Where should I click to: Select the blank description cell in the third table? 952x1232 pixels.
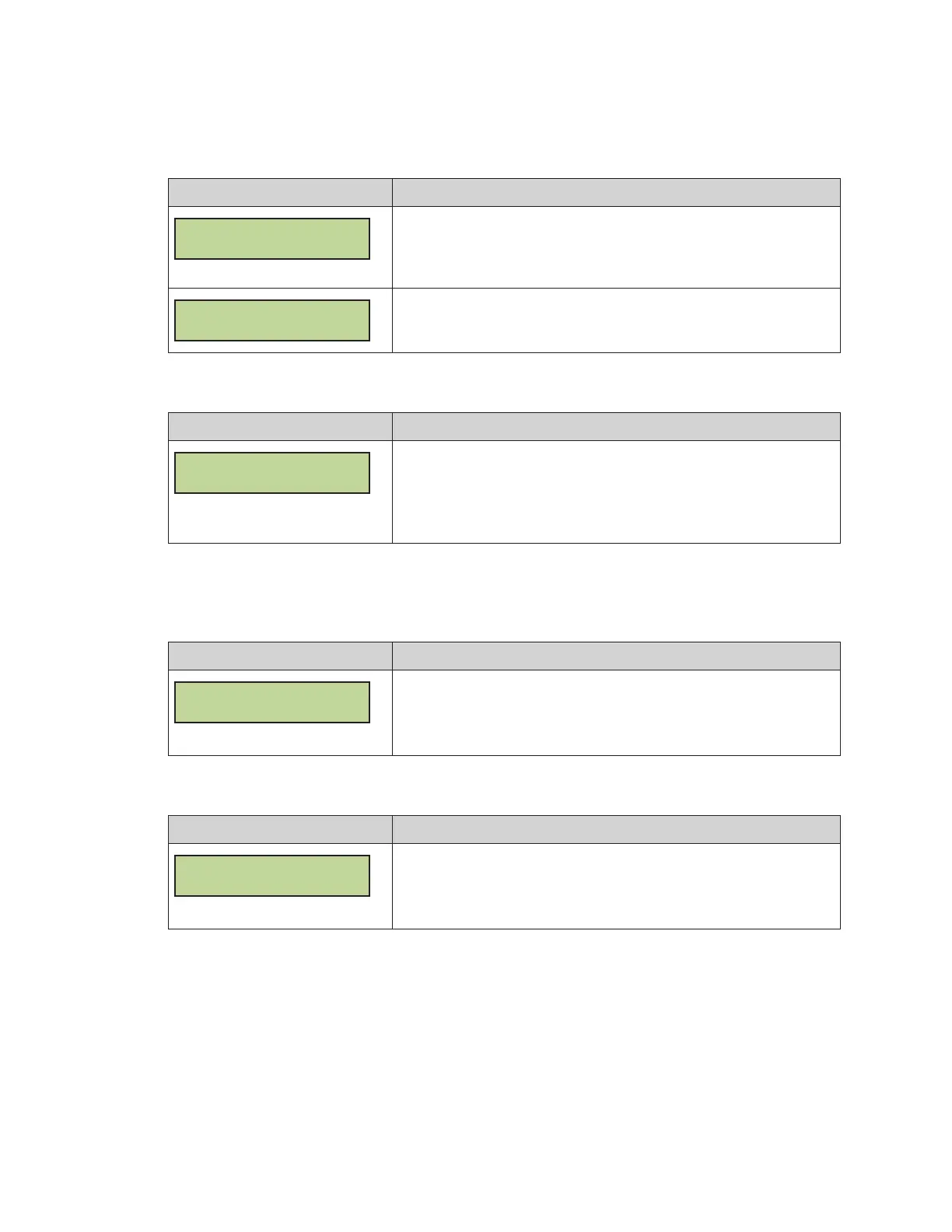616,712
